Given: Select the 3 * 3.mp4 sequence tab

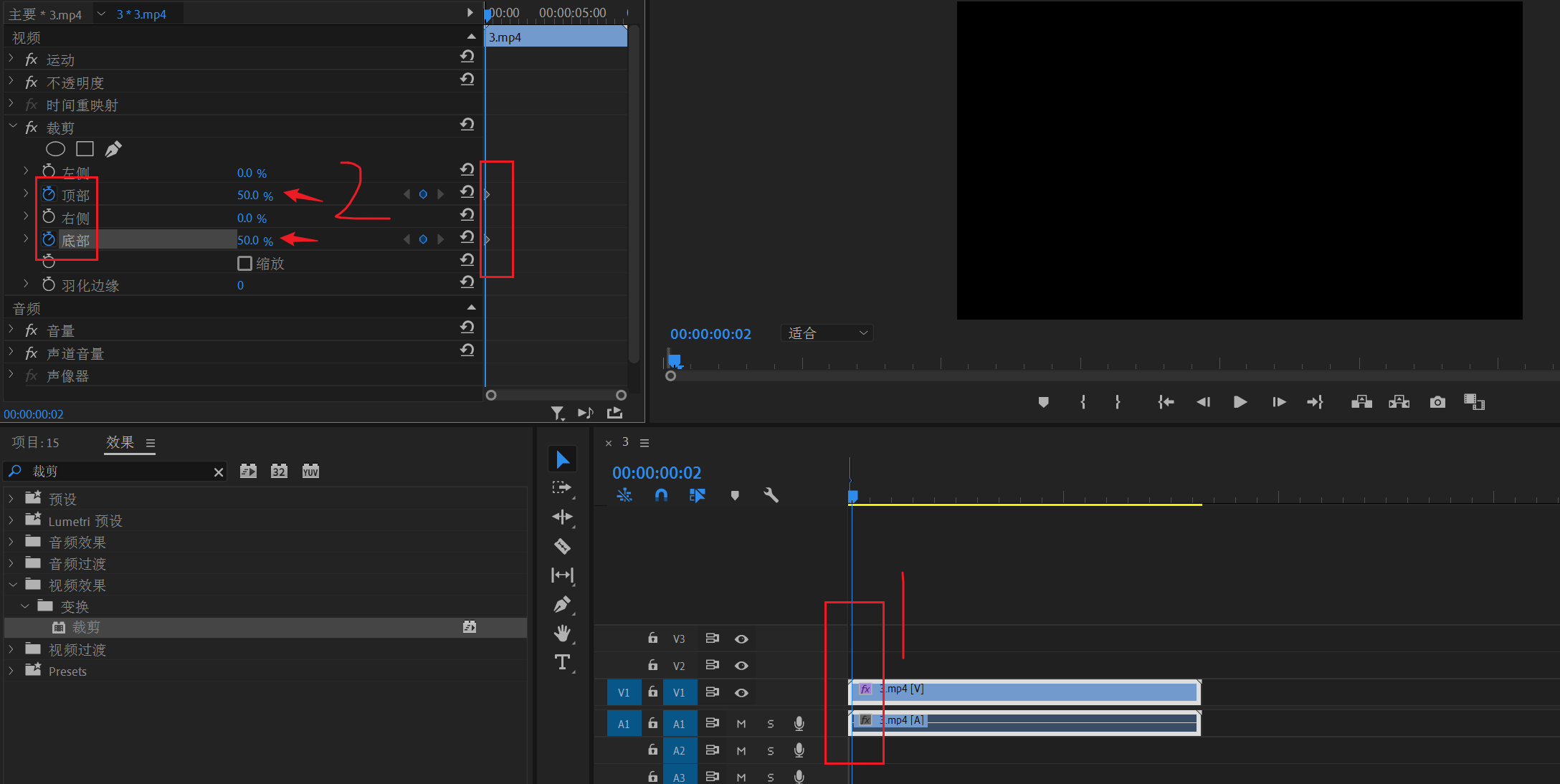Looking at the screenshot, I should pos(141,14).
